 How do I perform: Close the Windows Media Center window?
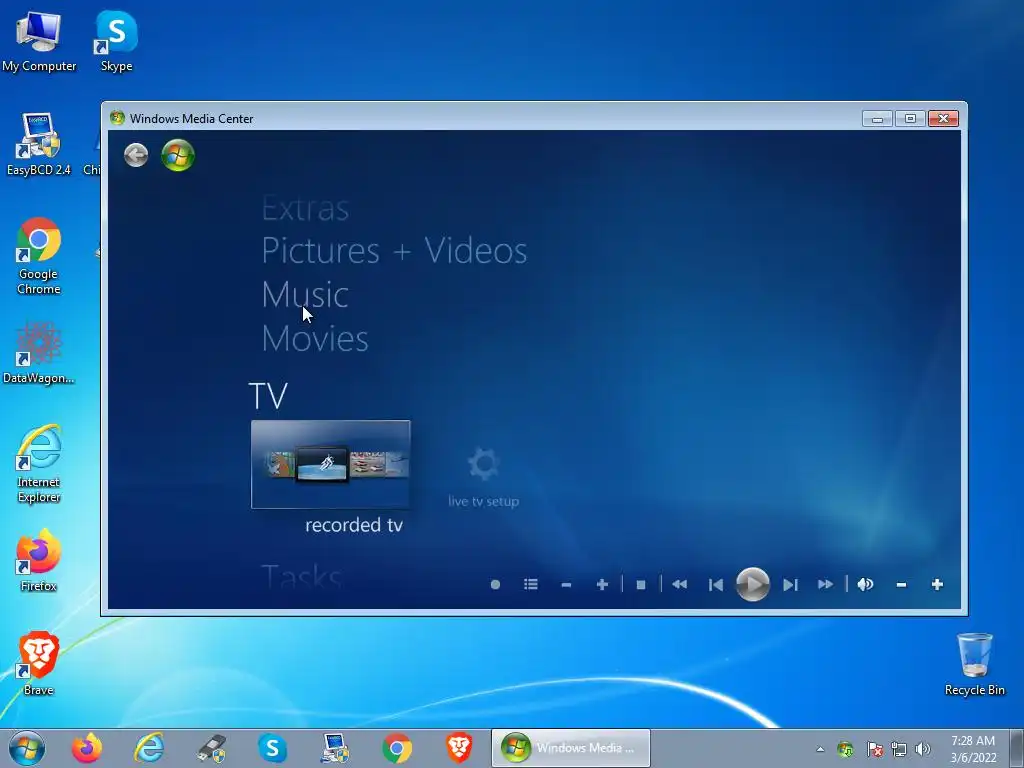pos(943,119)
